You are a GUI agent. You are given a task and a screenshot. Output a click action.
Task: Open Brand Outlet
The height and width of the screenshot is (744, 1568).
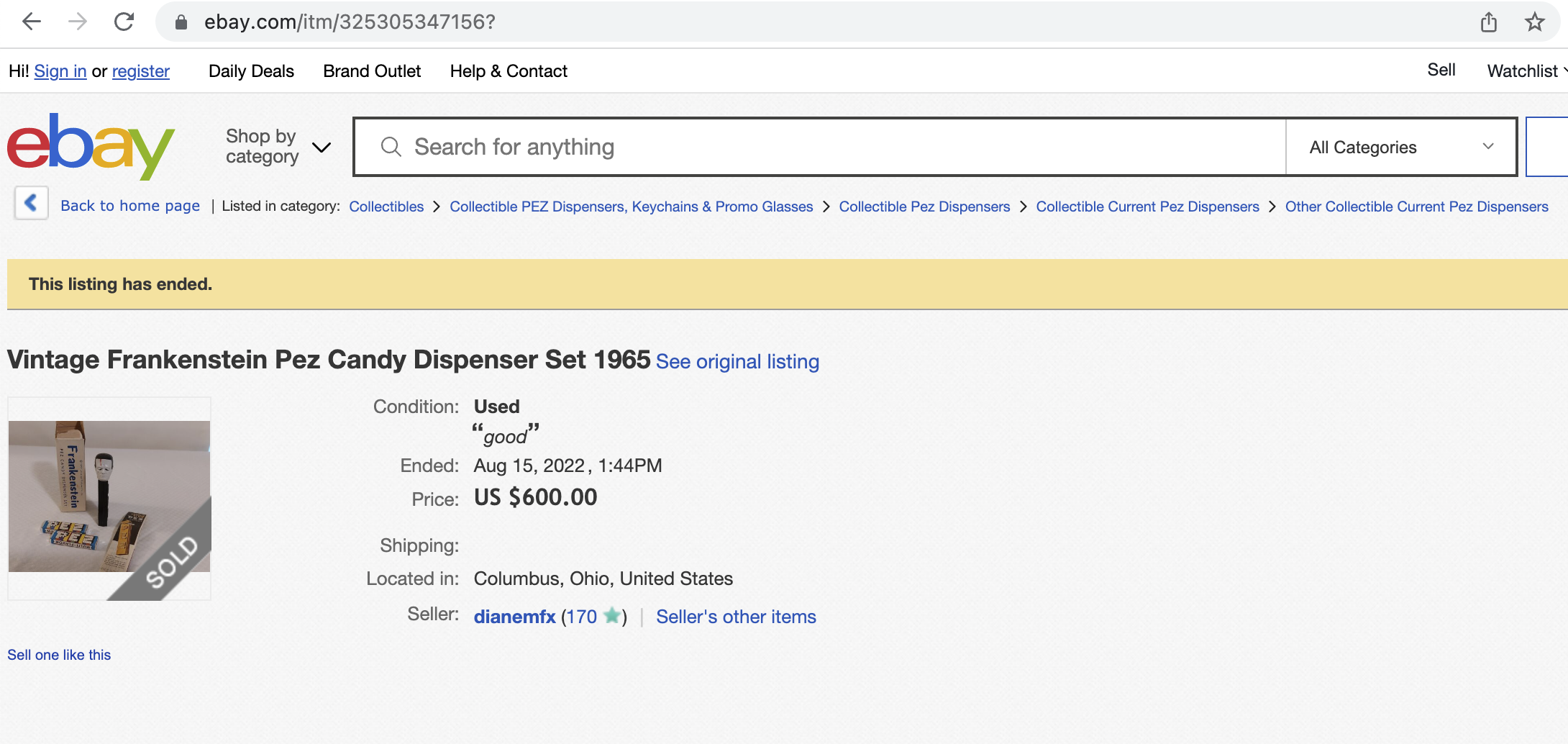372,71
